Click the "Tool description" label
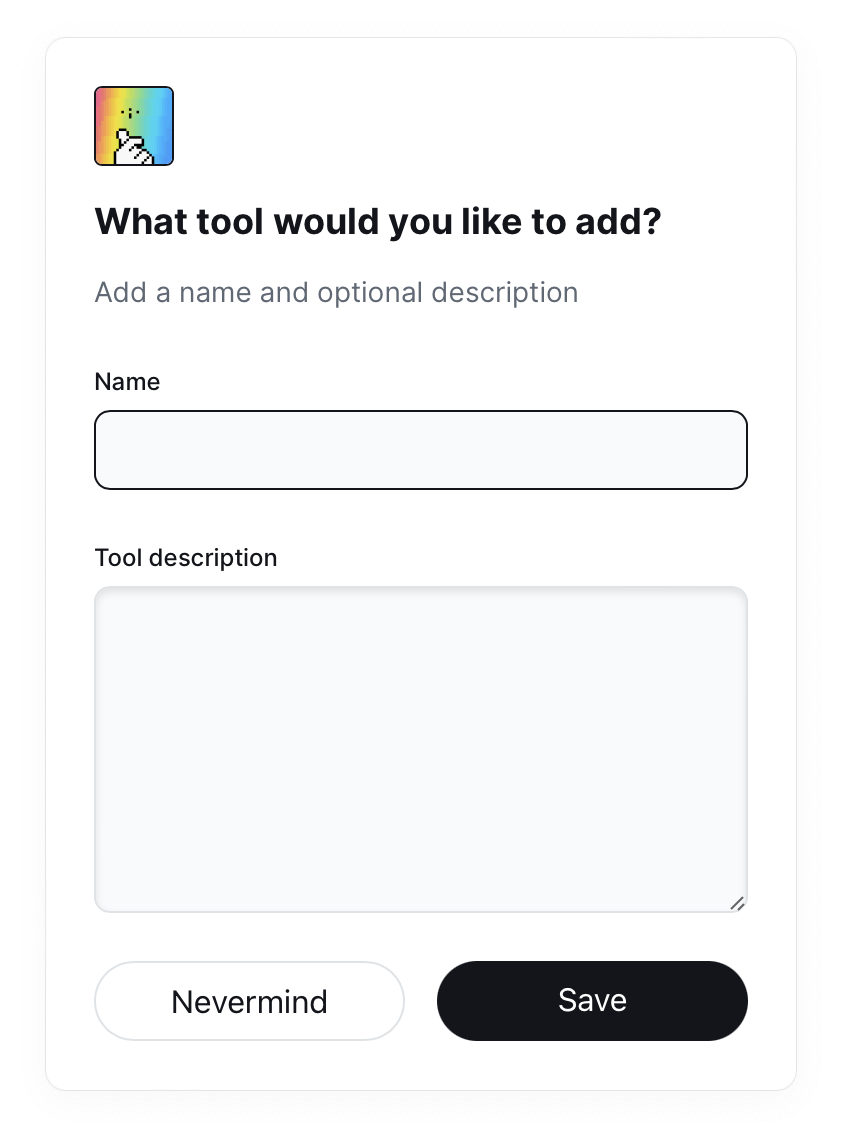This screenshot has width=842, height=1144. click(186, 558)
